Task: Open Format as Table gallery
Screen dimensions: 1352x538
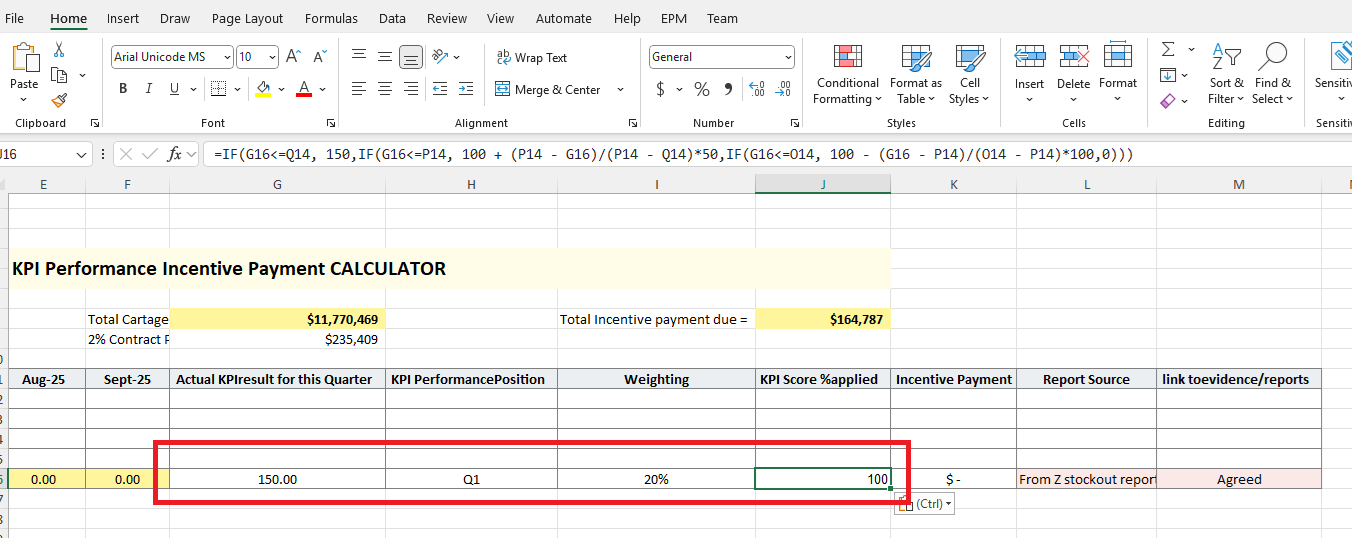Action: coord(916,74)
